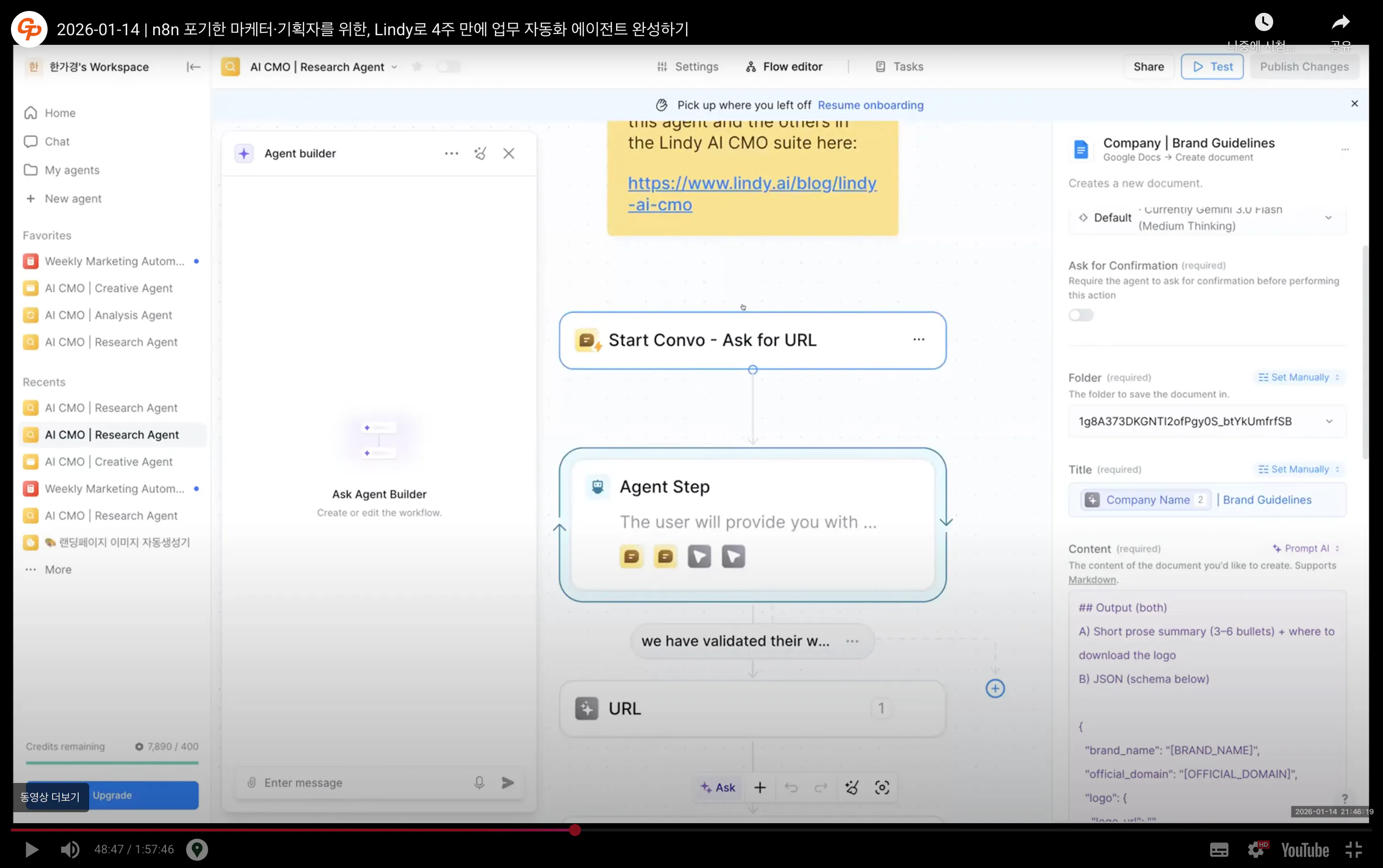1383x868 pixels.
Task: Collapse the workspace sidebar
Action: [x=193, y=67]
